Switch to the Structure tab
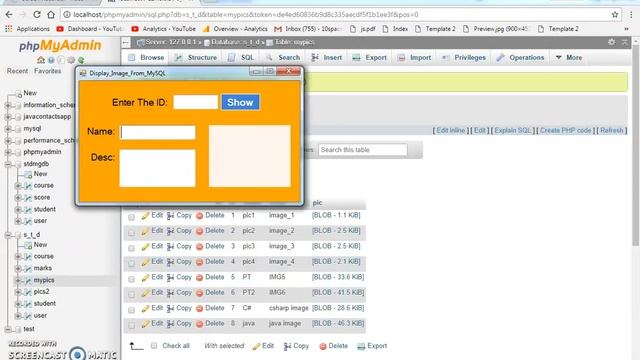The width and height of the screenshot is (640, 360). (196, 58)
